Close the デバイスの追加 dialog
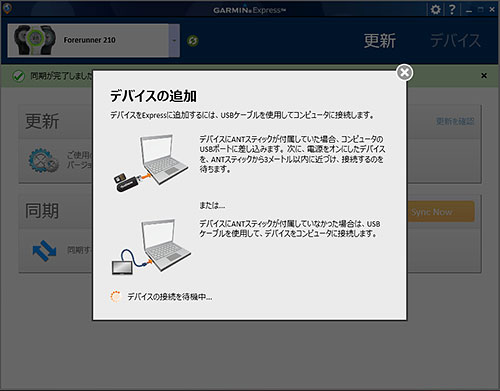The height and width of the screenshot is (391, 500). pyautogui.click(x=404, y=72)
